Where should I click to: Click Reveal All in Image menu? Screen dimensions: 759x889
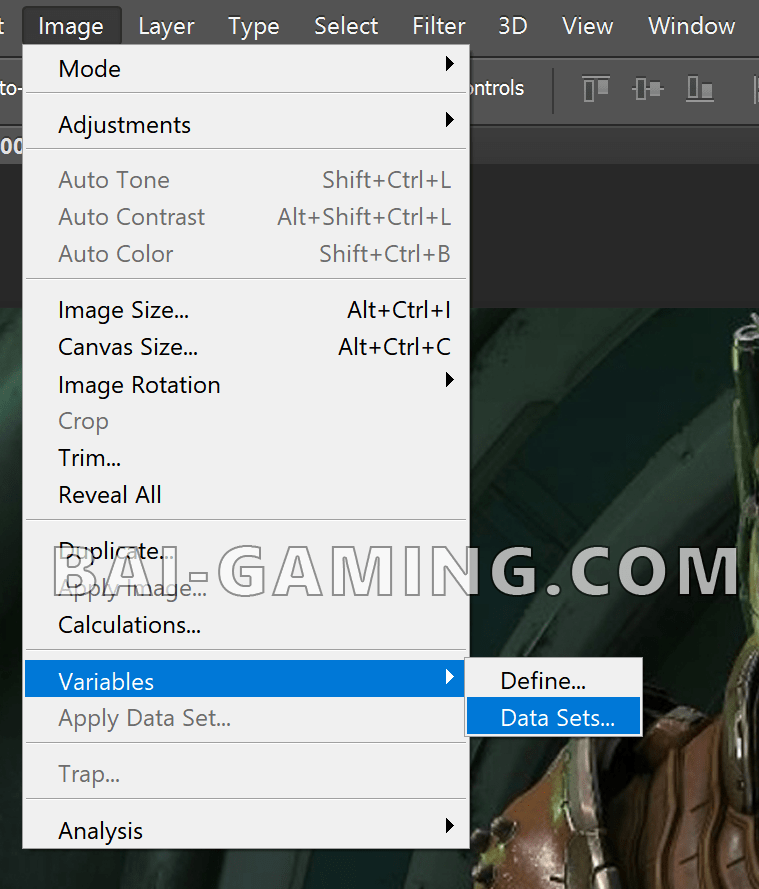(x=110, y=495)
